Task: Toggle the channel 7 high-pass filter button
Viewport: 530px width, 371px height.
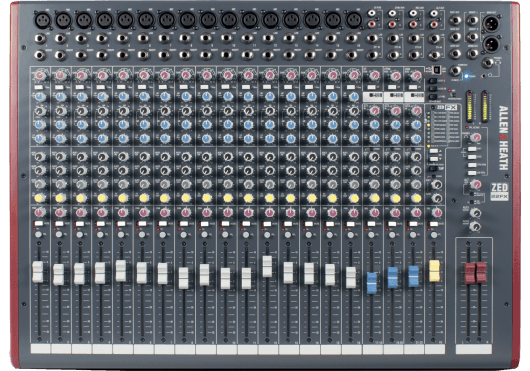Action: click(x=164, y=87)
